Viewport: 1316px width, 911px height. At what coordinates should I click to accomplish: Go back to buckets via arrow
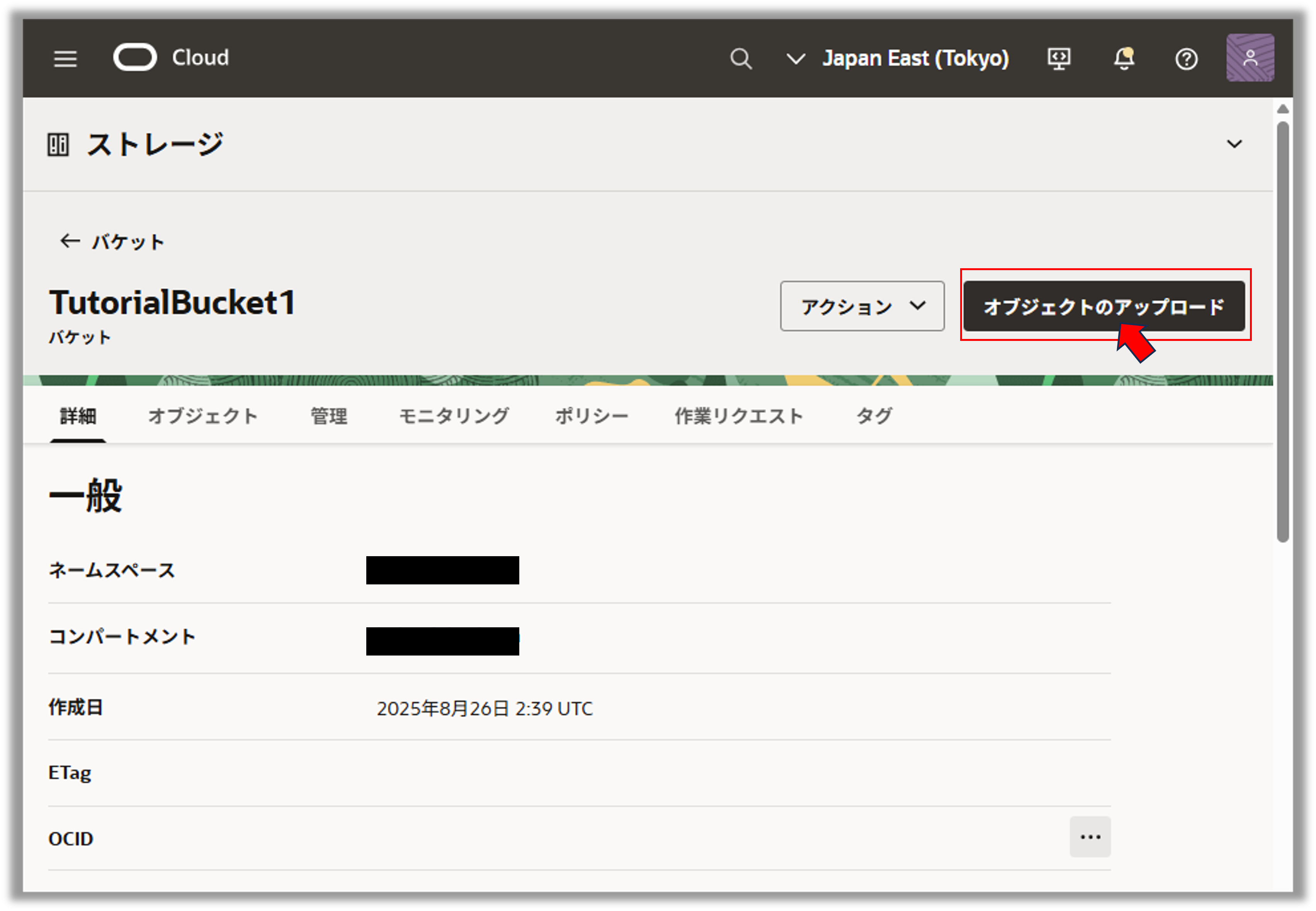(x=70, y=242)
